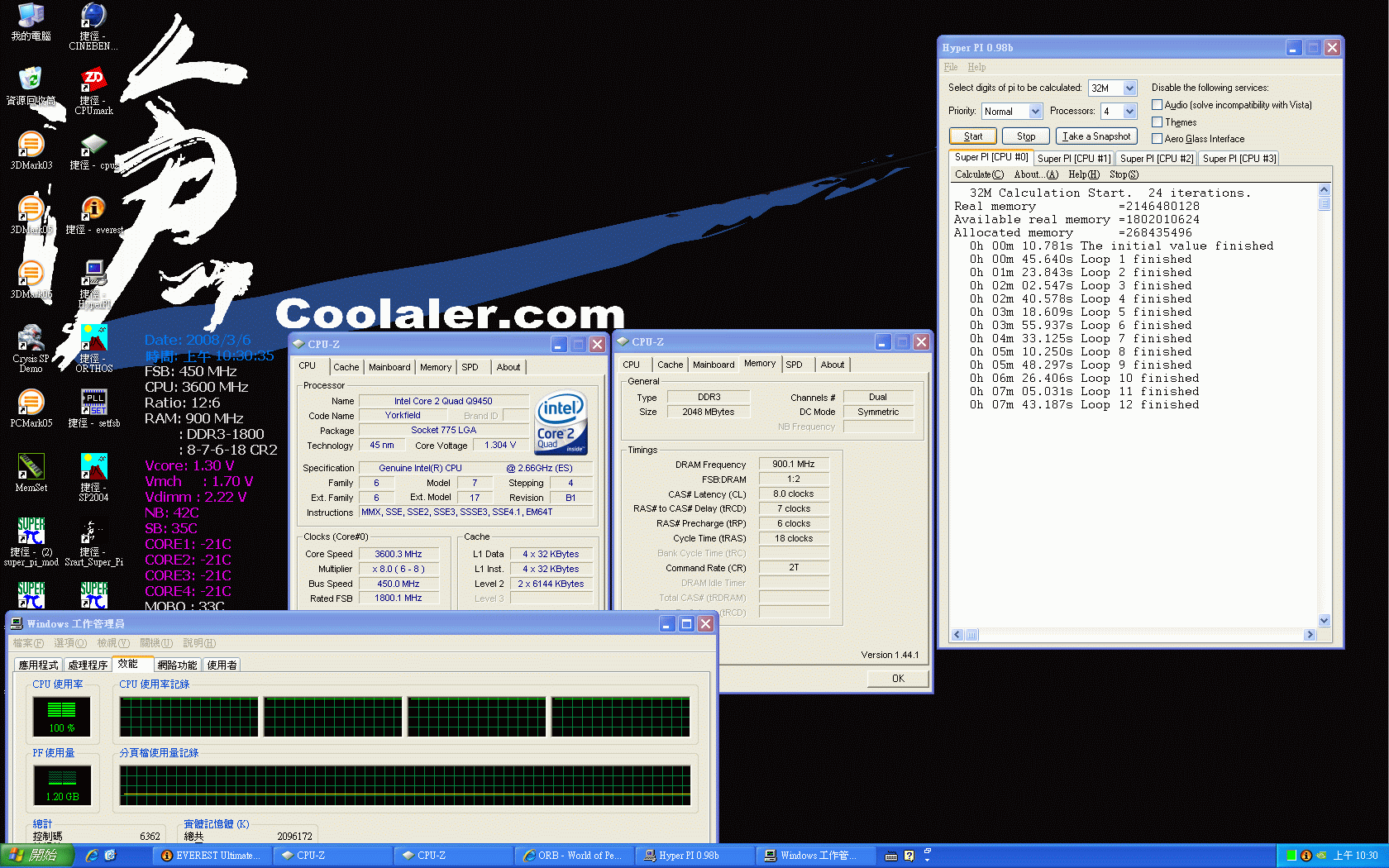This screenshot has height=868, width=1389.
Task: Open Mainboard tab in right CPU-Z window
Action: pyautogui.click(x=713, y=365)
